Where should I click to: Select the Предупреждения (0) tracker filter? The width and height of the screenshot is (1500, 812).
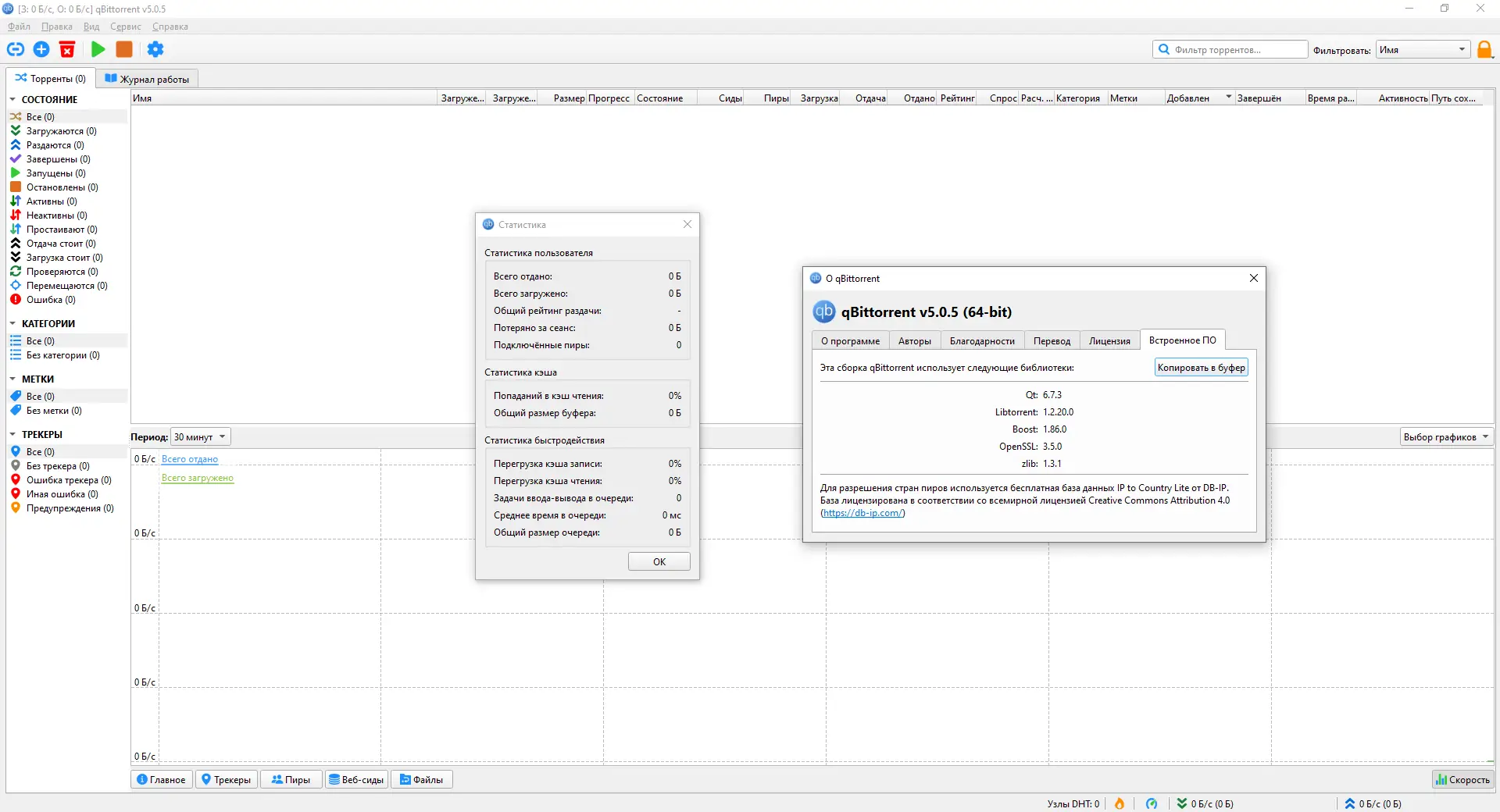pos(70,508)
